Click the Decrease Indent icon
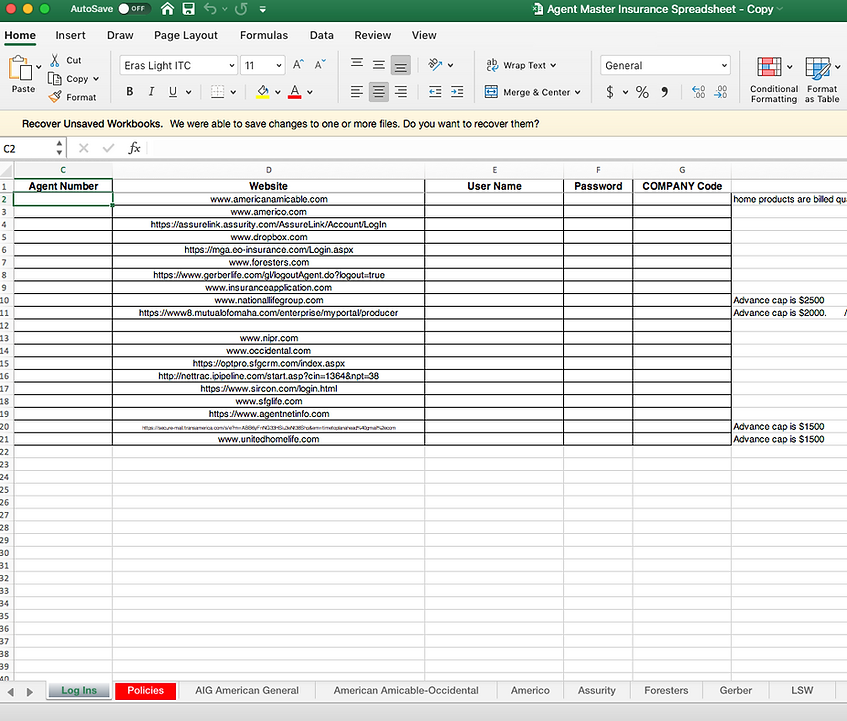847x721 pixels. (x=435, y=92)
